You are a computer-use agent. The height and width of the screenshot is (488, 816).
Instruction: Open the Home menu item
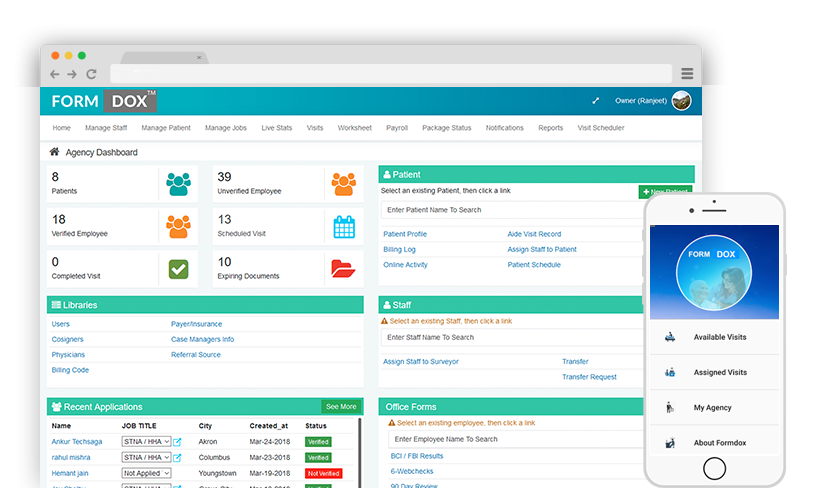[61, 128]
